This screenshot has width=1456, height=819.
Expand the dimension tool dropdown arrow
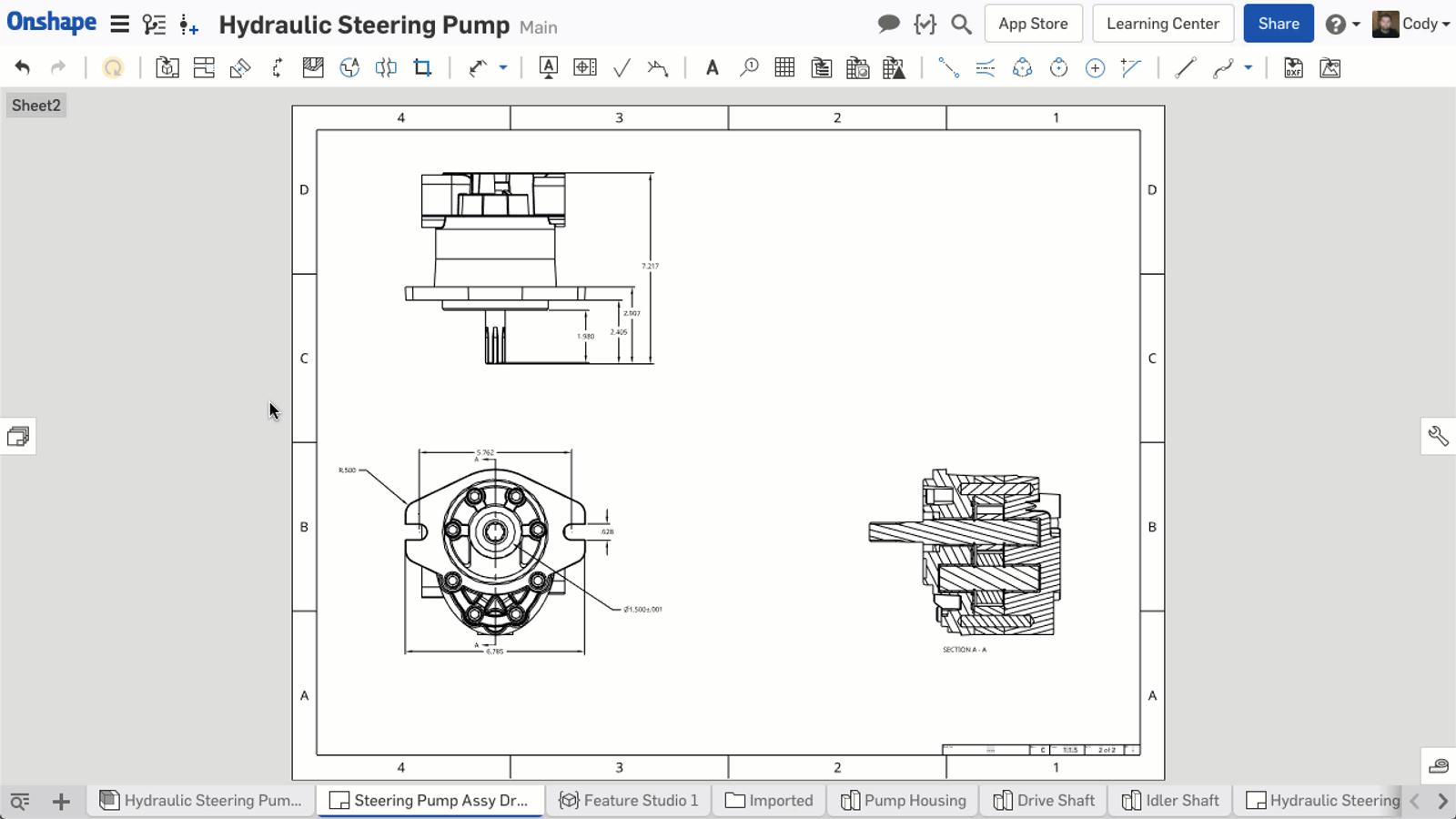502,67
